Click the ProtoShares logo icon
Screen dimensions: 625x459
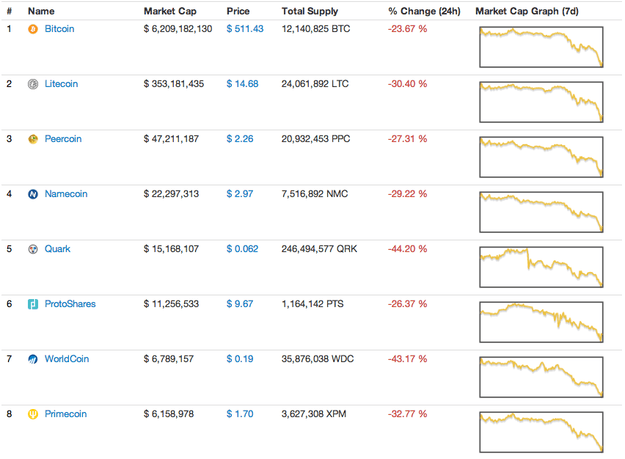click(33, 304)
